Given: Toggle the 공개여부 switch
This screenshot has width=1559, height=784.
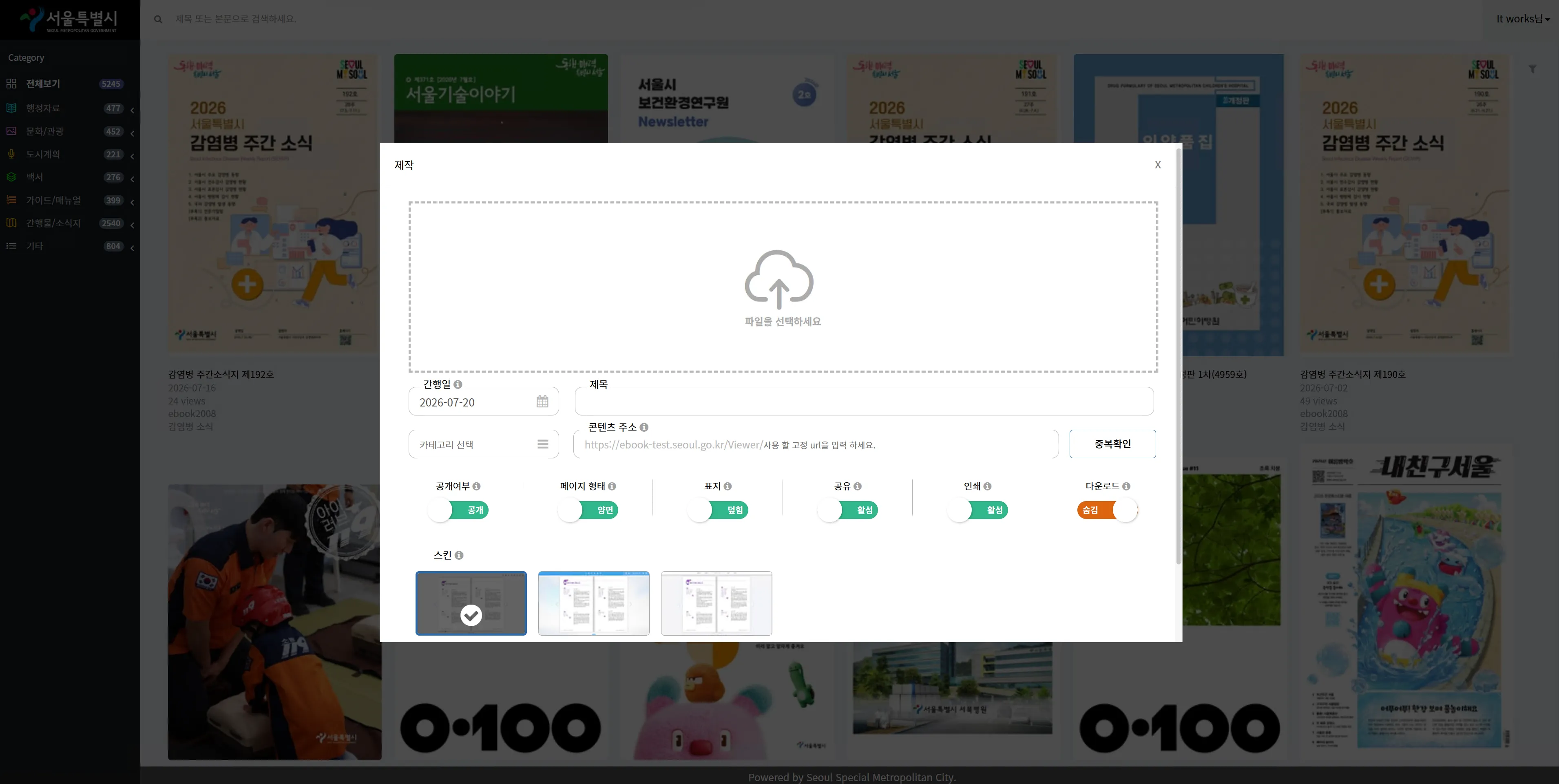Looking at the screenshot, I should (458, 510).
